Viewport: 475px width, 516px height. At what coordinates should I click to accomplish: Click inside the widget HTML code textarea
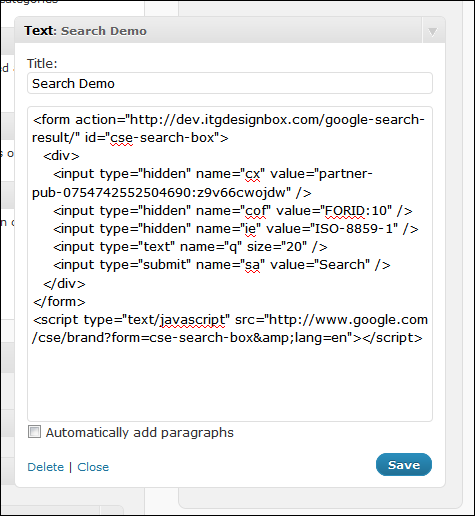230,264
